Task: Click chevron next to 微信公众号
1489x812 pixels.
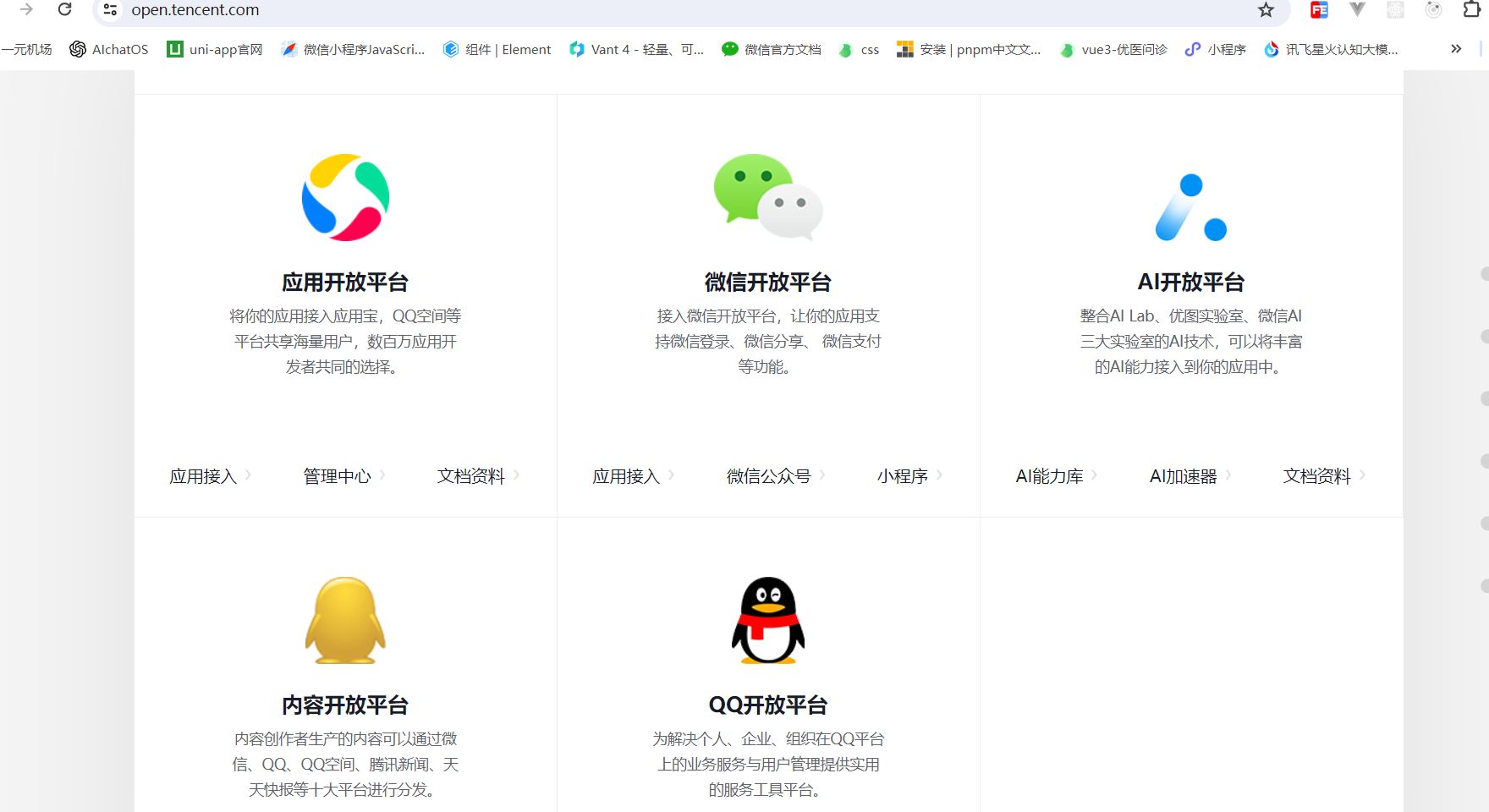Action: [822, 475]
